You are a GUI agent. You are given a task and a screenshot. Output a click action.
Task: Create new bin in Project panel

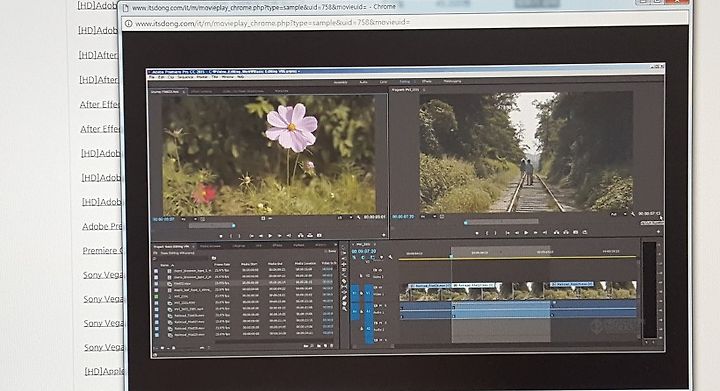pos(319,346)
